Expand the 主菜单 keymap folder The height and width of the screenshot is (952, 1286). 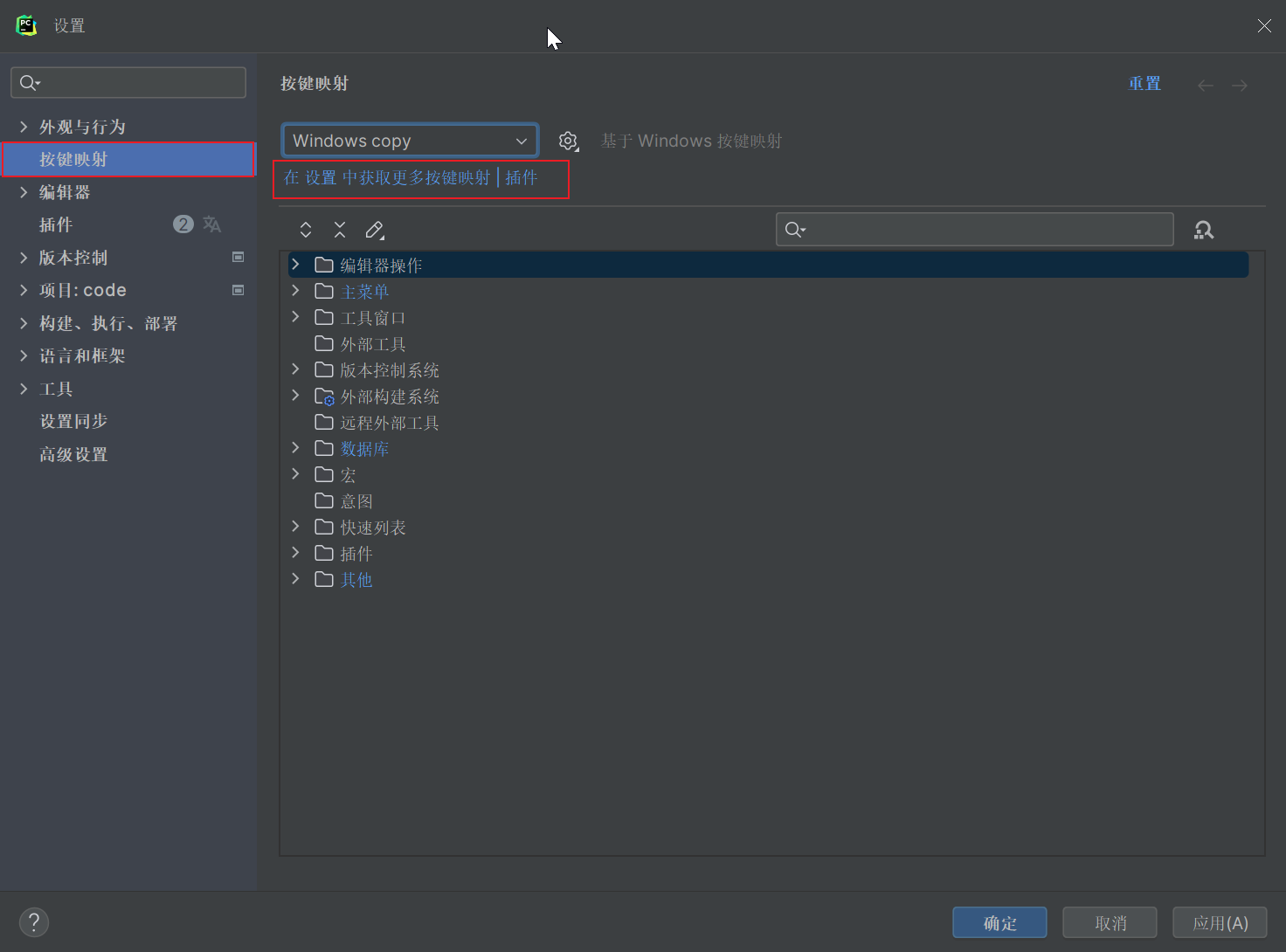click(x=295, y=291)
